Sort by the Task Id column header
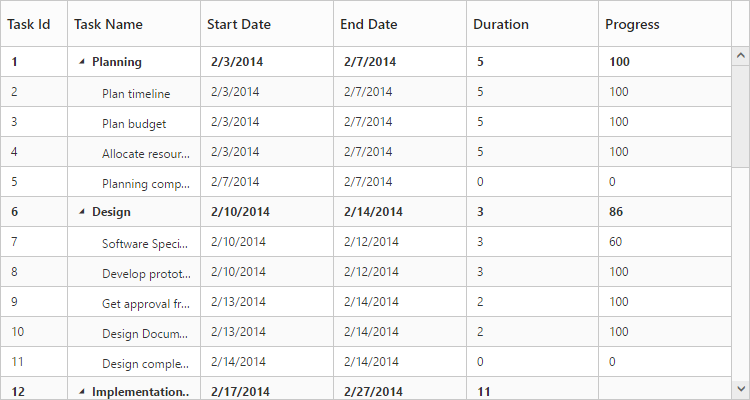Screen dimensions: 750x400 tap(29, 24)
